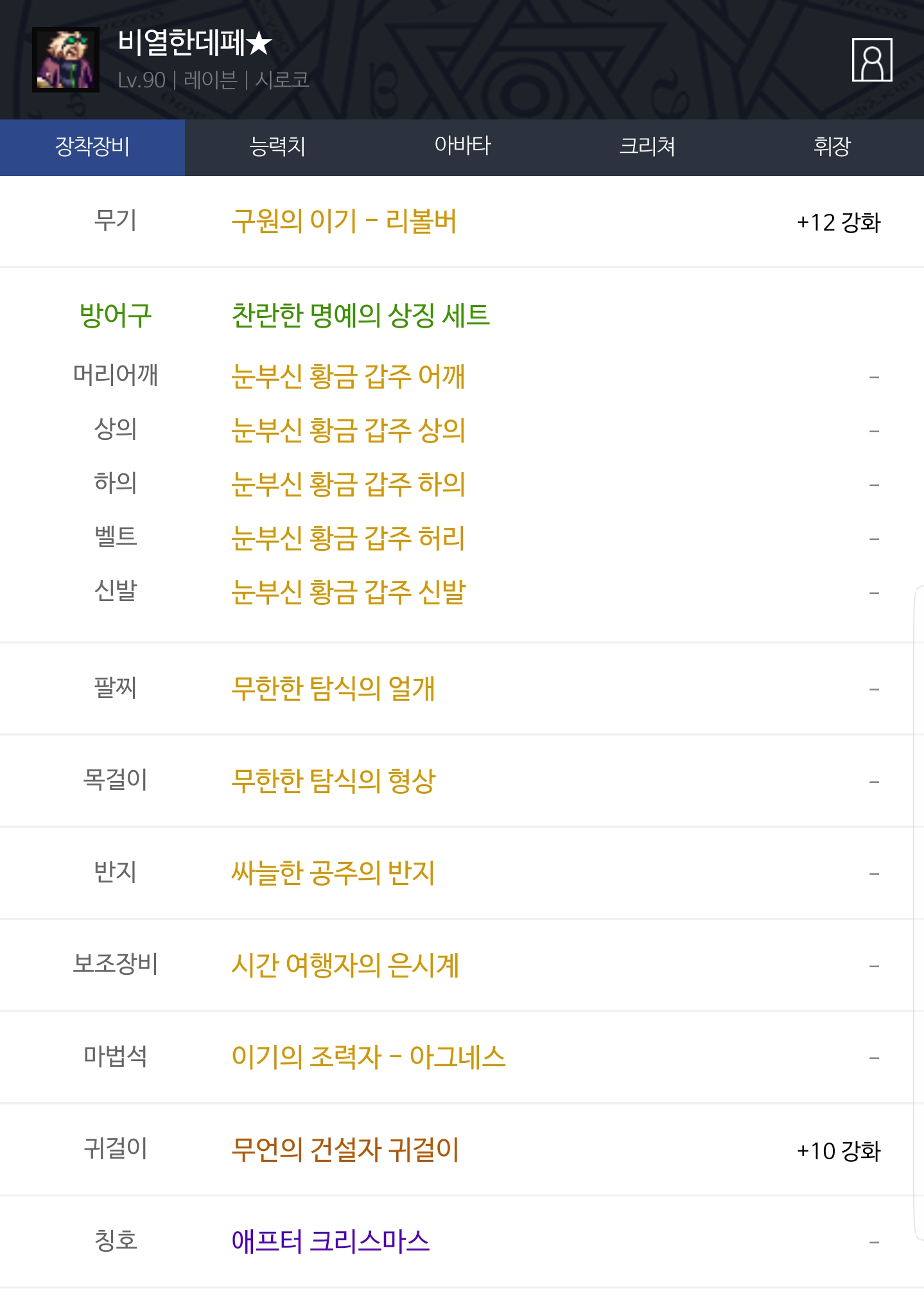Viewport: 924px width, 1298px height.
Task: Switch to the 능력치 tab
Action: [x=277, y=147]
